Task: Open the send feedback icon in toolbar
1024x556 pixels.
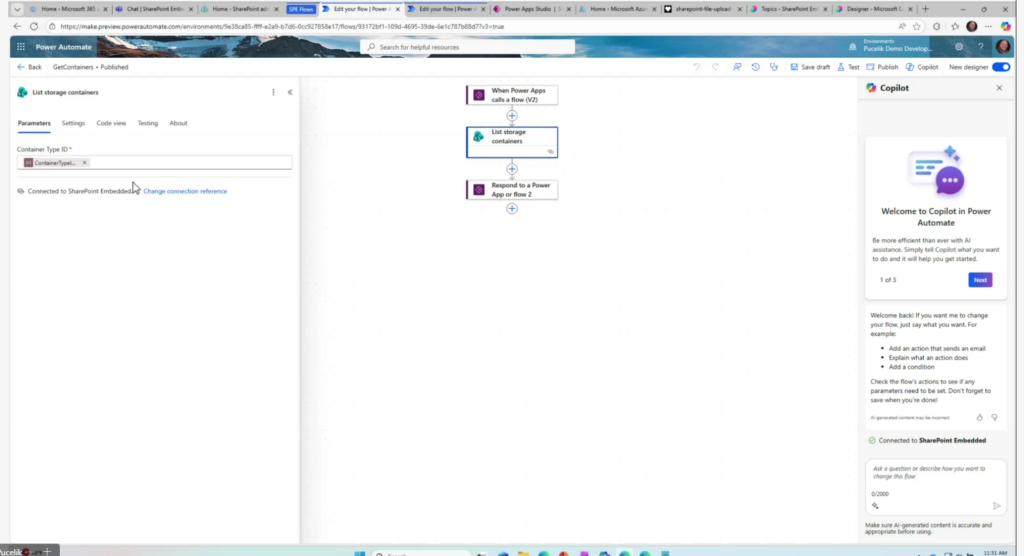Action: (x=737, y=67)
